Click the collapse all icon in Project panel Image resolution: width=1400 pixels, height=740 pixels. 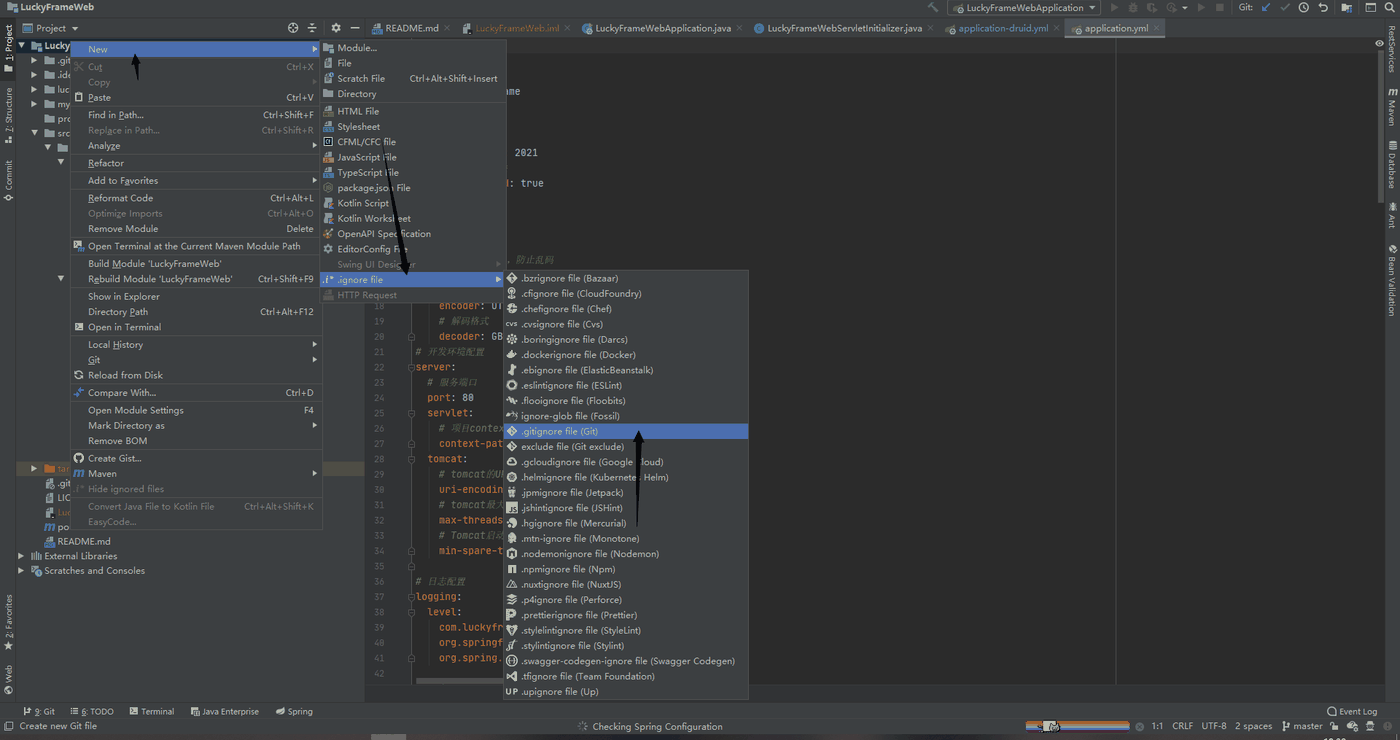pos(312,28)
